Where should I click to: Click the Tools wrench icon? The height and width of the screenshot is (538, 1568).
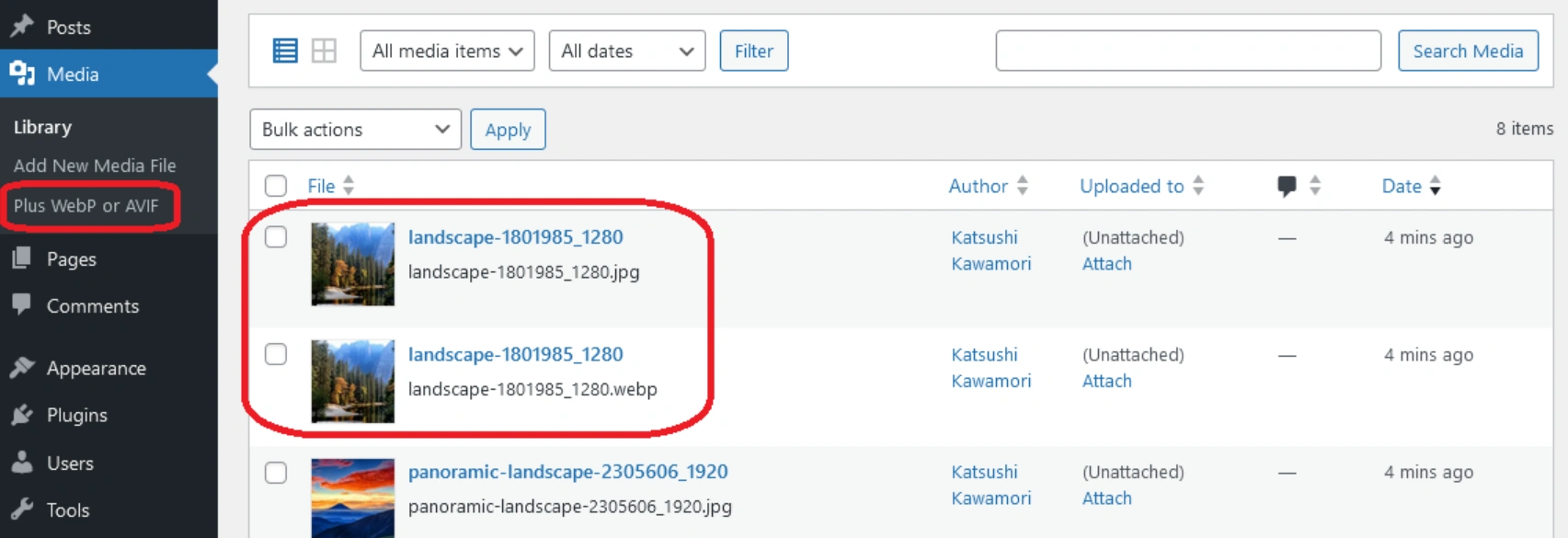click(x=22, y=509)
